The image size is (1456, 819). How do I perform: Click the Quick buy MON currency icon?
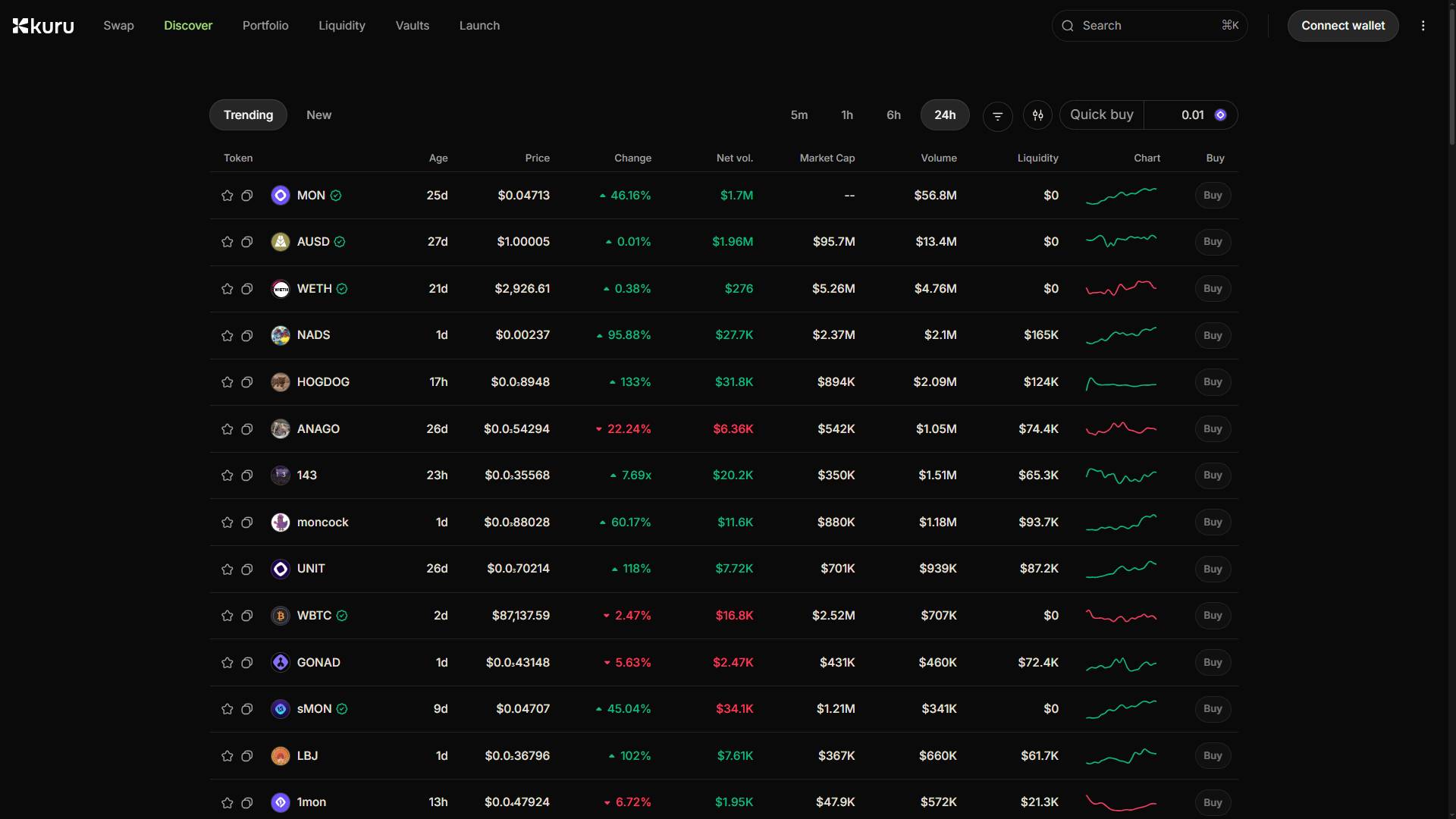(x=1220, y=115)
